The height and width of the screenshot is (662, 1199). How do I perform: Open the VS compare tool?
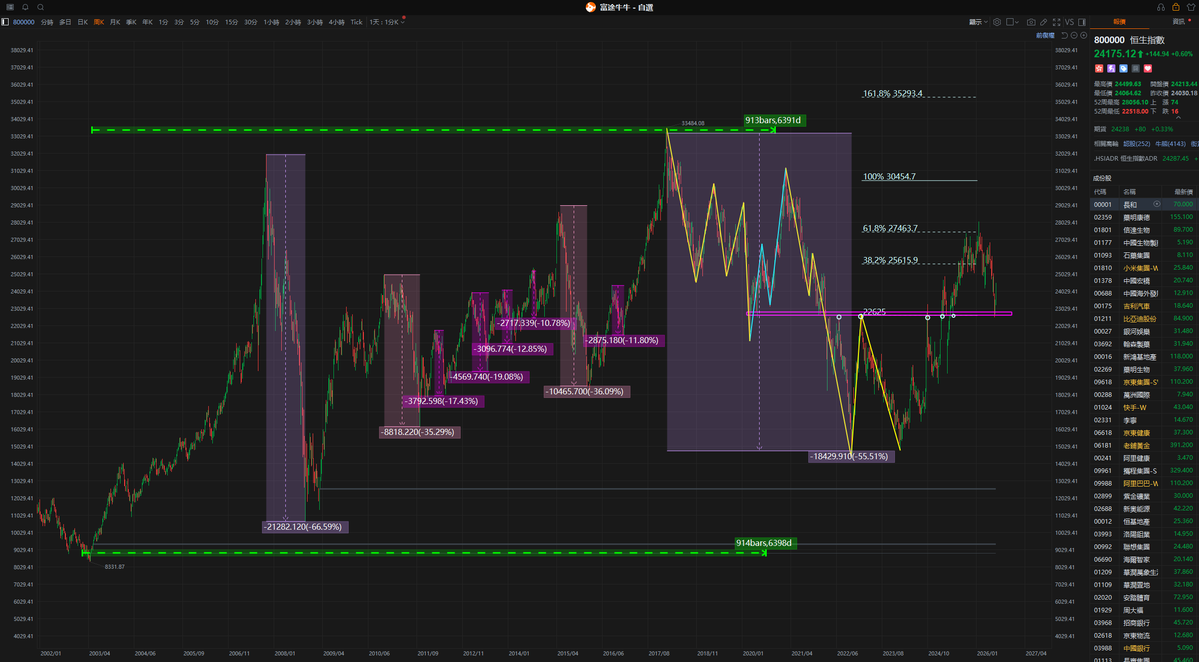[x=1069, y=22]
